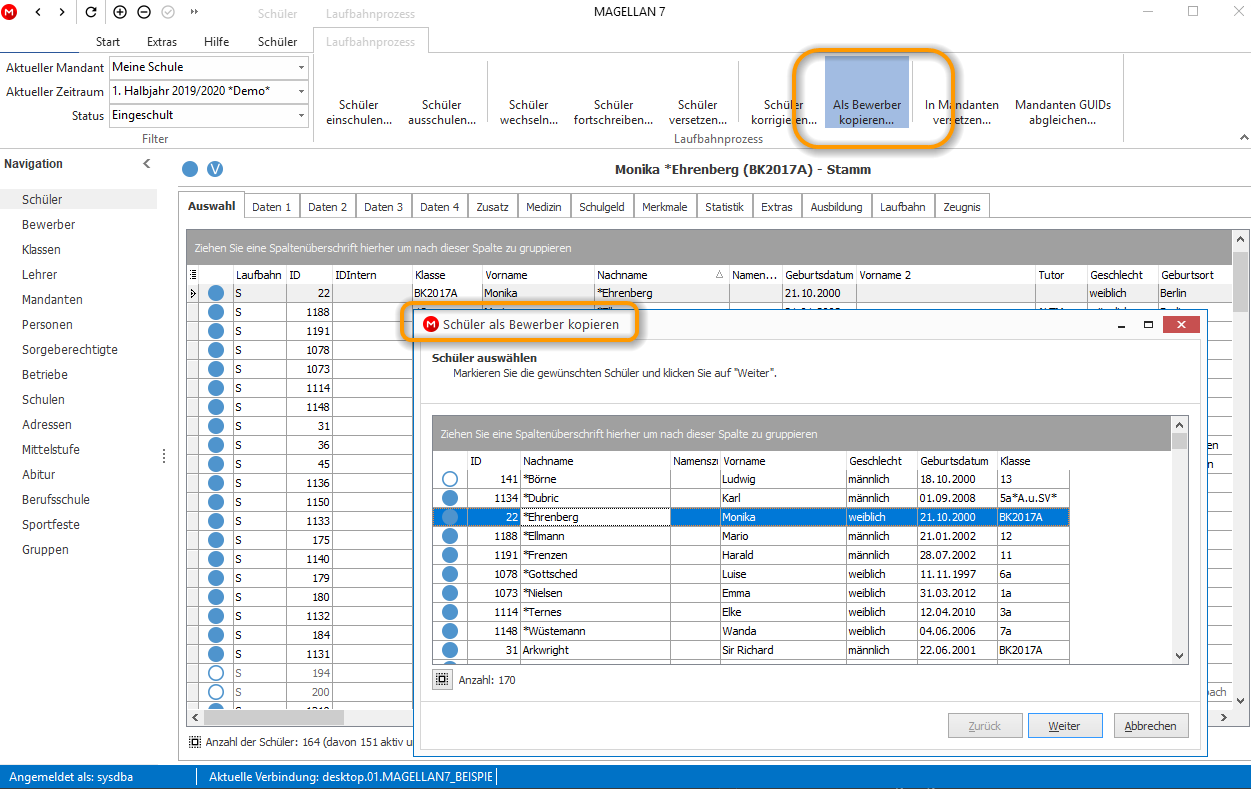Click the empty circle in main row ID 194
1251x789 pixels.
216,673
